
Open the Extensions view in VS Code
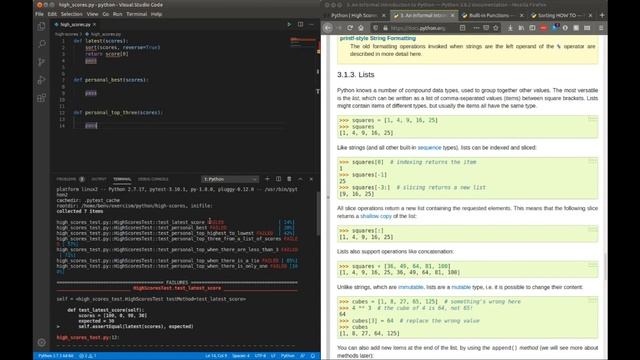coord(41,98)
